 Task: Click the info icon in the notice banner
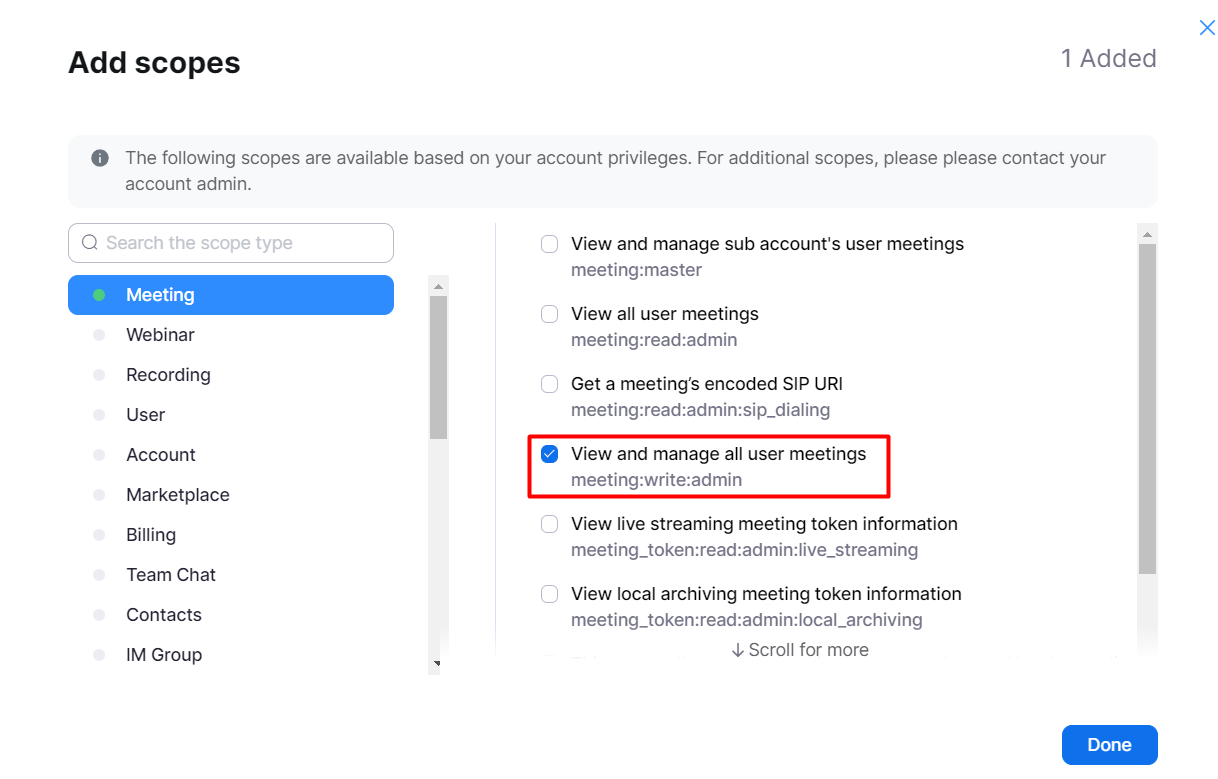[x=100, y=158]
